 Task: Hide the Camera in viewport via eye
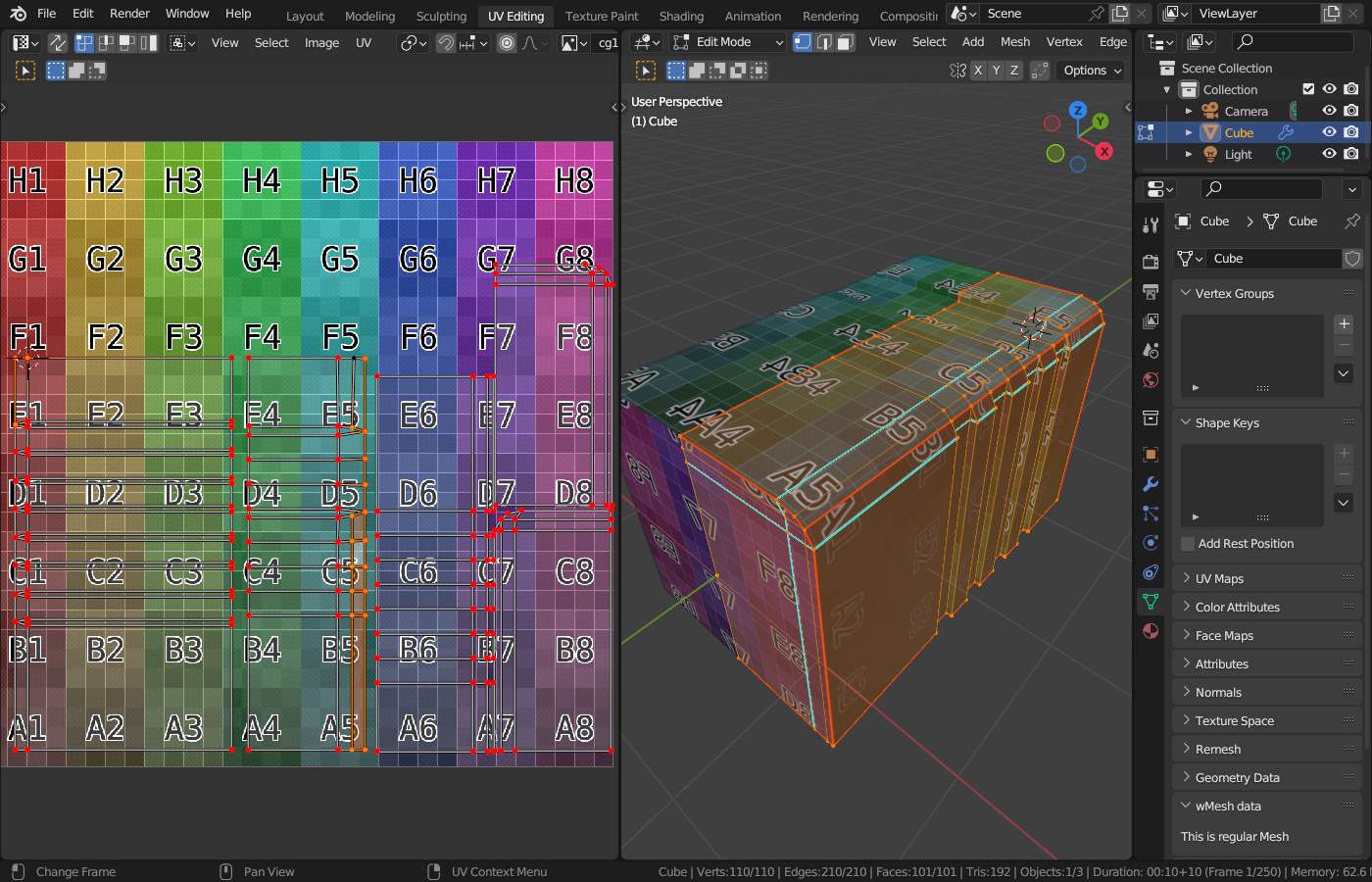pos(1330,111)
